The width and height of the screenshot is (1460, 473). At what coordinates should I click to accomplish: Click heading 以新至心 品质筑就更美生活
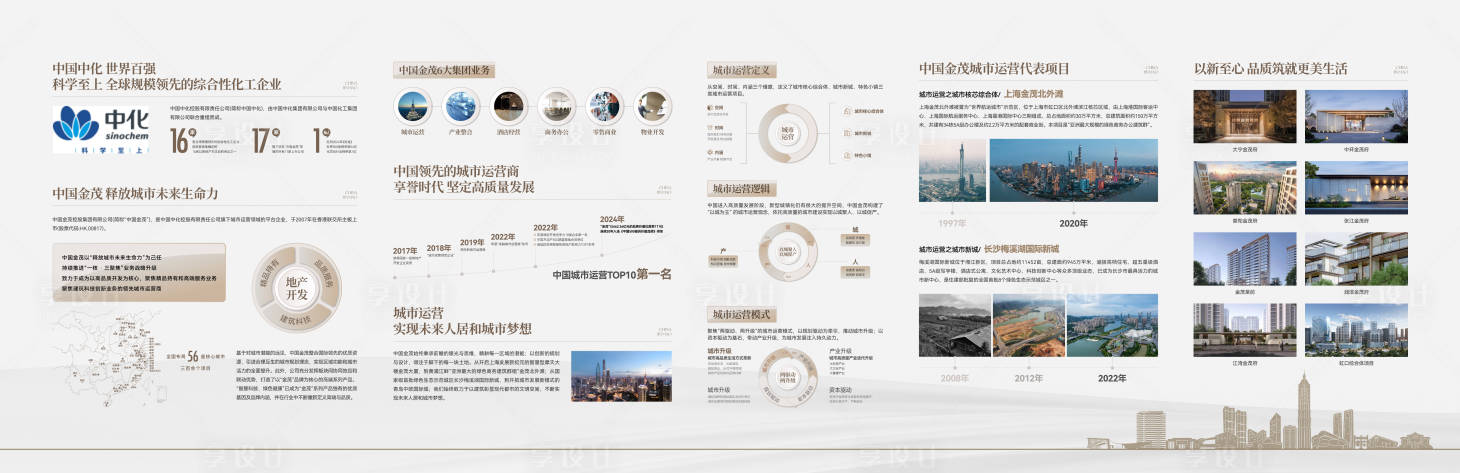tap(1271, 69)
